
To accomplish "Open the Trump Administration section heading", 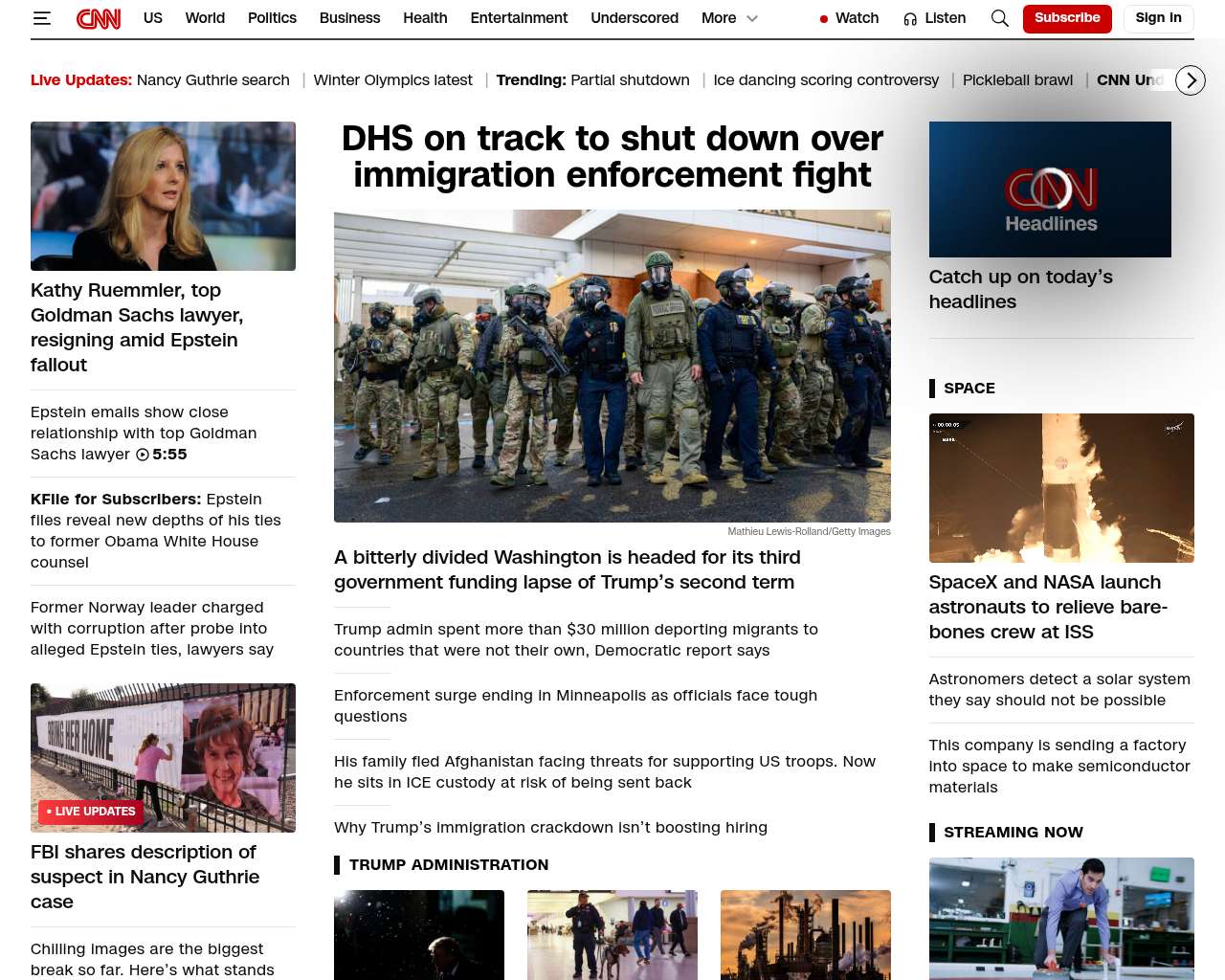I will 449,865.
